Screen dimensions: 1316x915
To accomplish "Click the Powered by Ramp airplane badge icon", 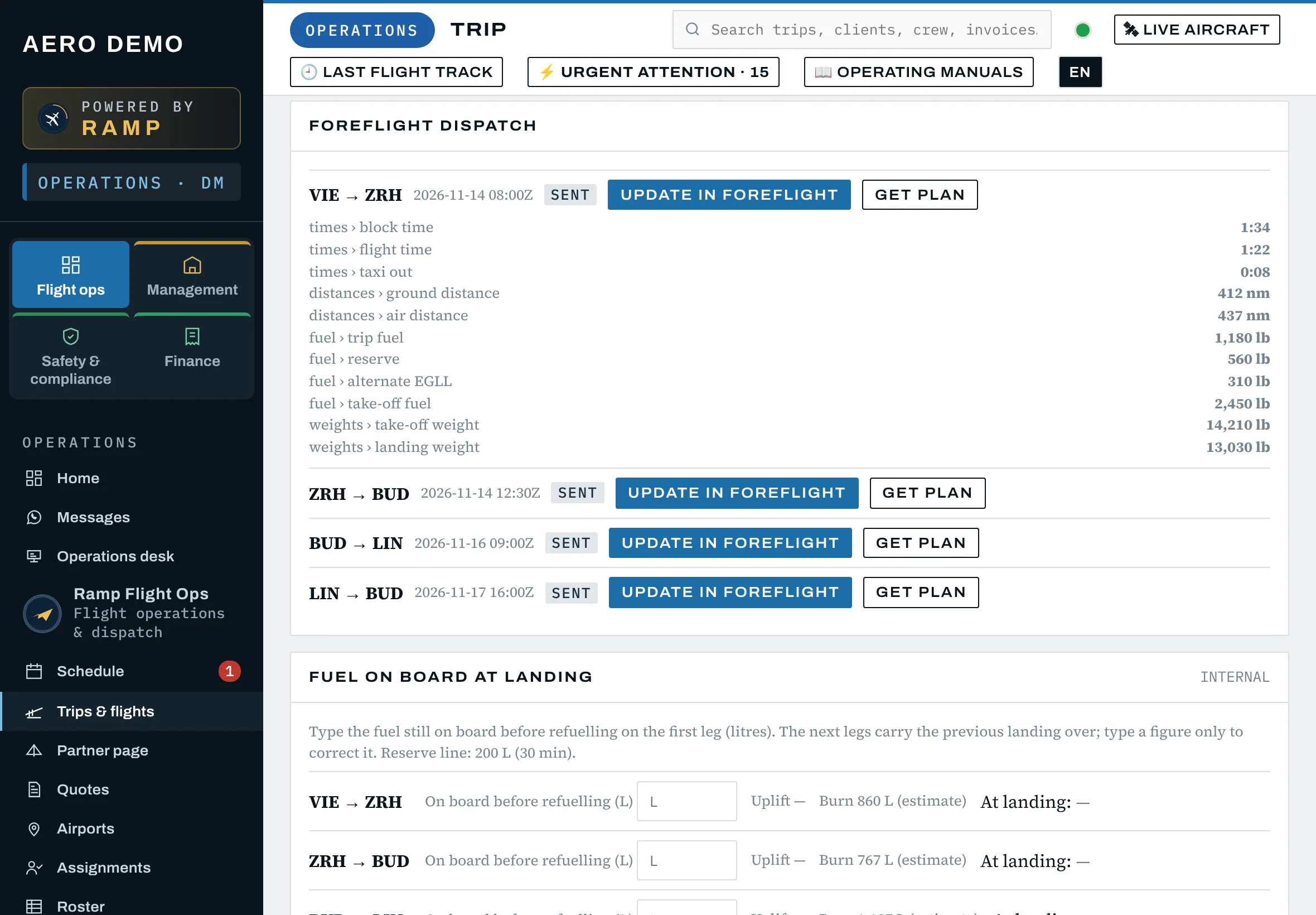I will 53,119.
